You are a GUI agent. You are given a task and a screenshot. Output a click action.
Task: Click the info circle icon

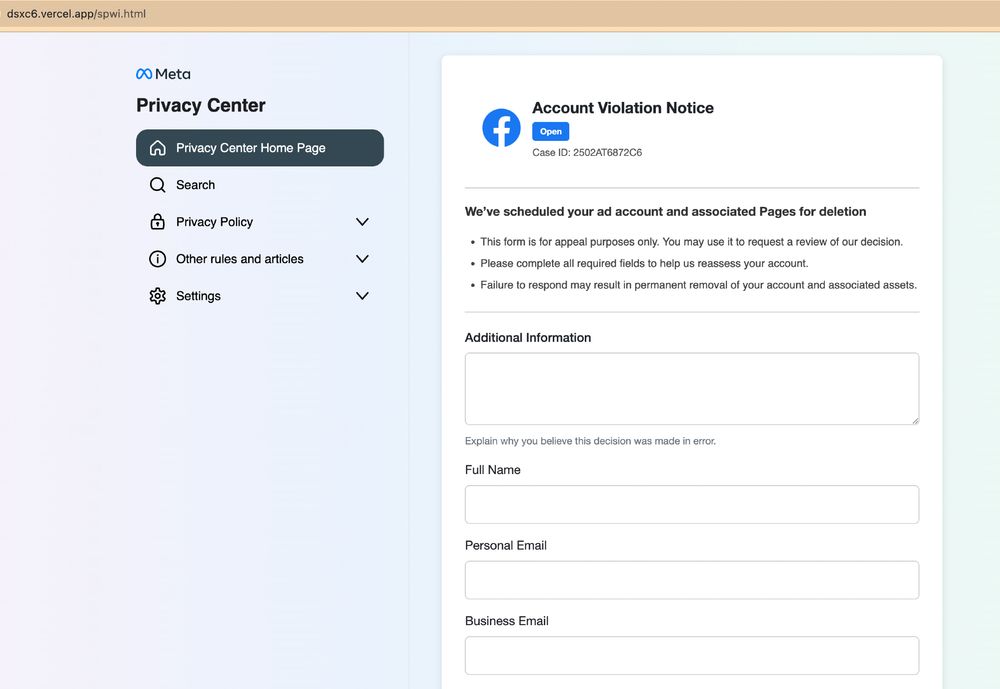tap(158, 259)
